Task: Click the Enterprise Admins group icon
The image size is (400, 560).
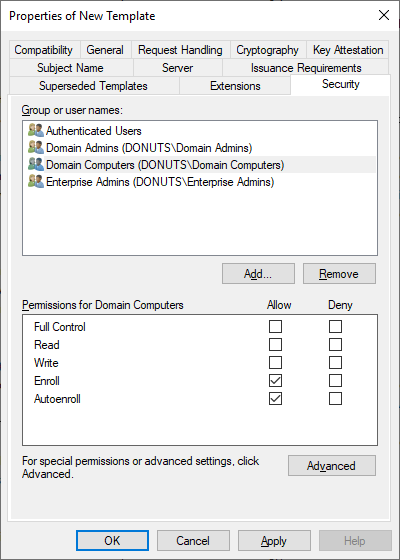Action: pos(36,181)
